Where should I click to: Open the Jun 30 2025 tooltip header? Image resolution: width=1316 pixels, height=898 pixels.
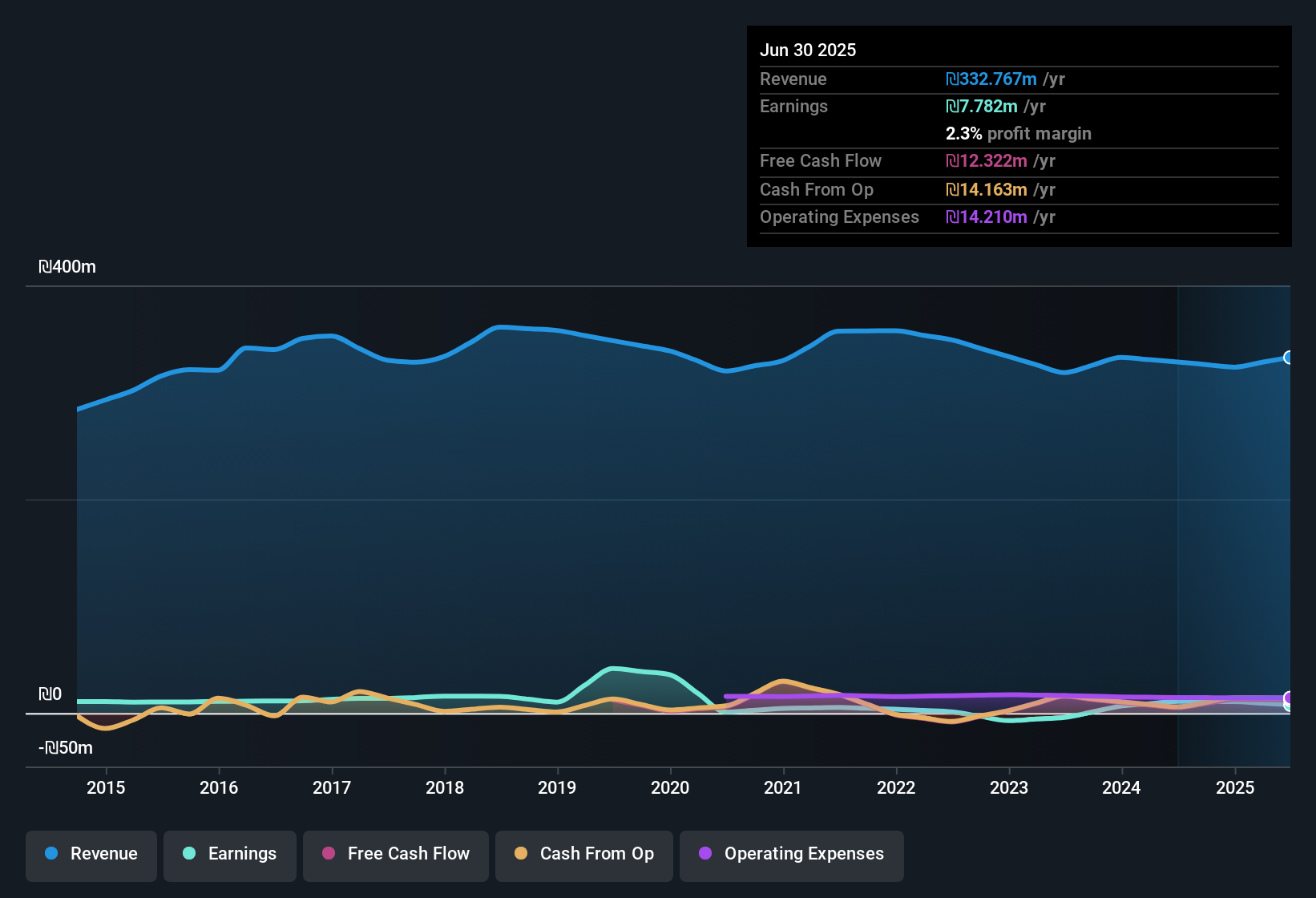click(808, 50)
